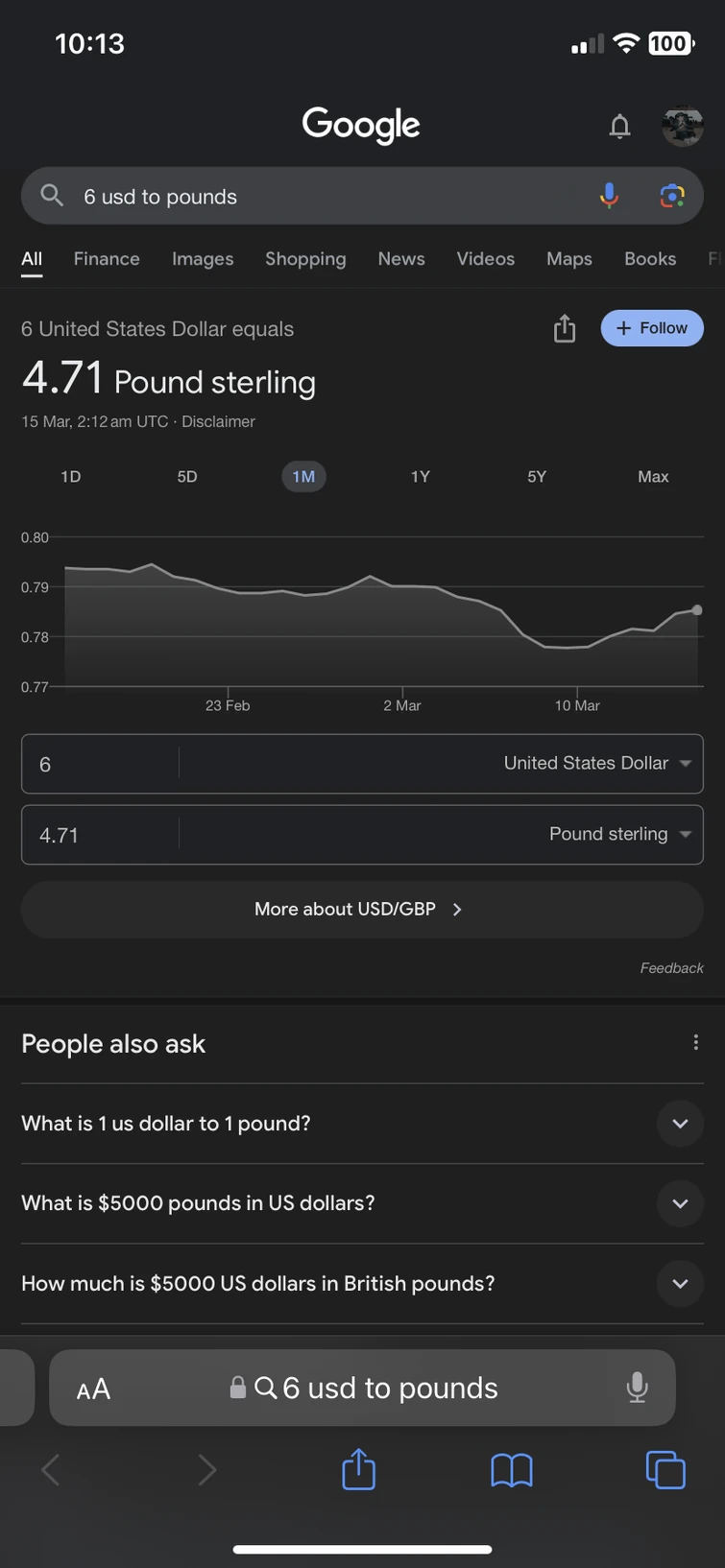Click the chart's latest data point

(x=697, y=610)
